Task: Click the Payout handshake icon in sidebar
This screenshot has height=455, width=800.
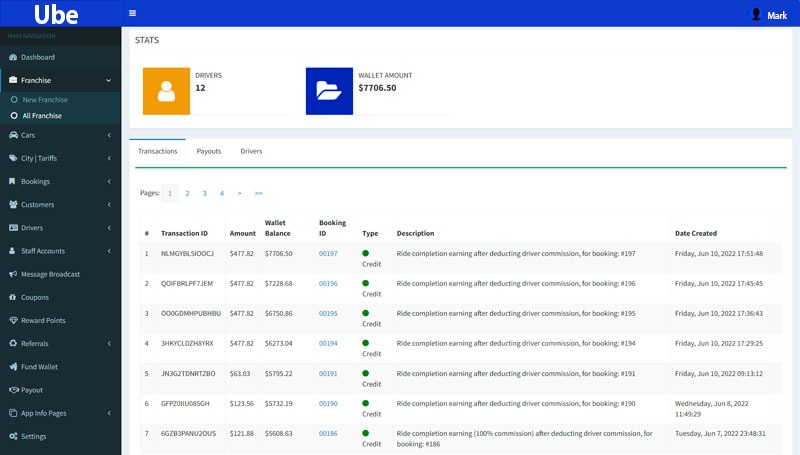Action: tap(12, 390)
